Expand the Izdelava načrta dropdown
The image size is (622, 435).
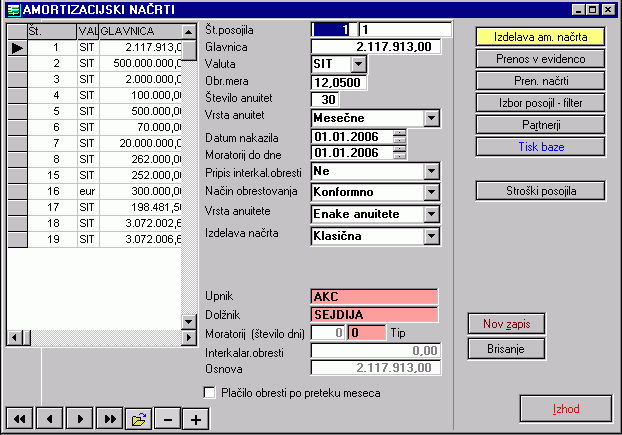[431, 237]
